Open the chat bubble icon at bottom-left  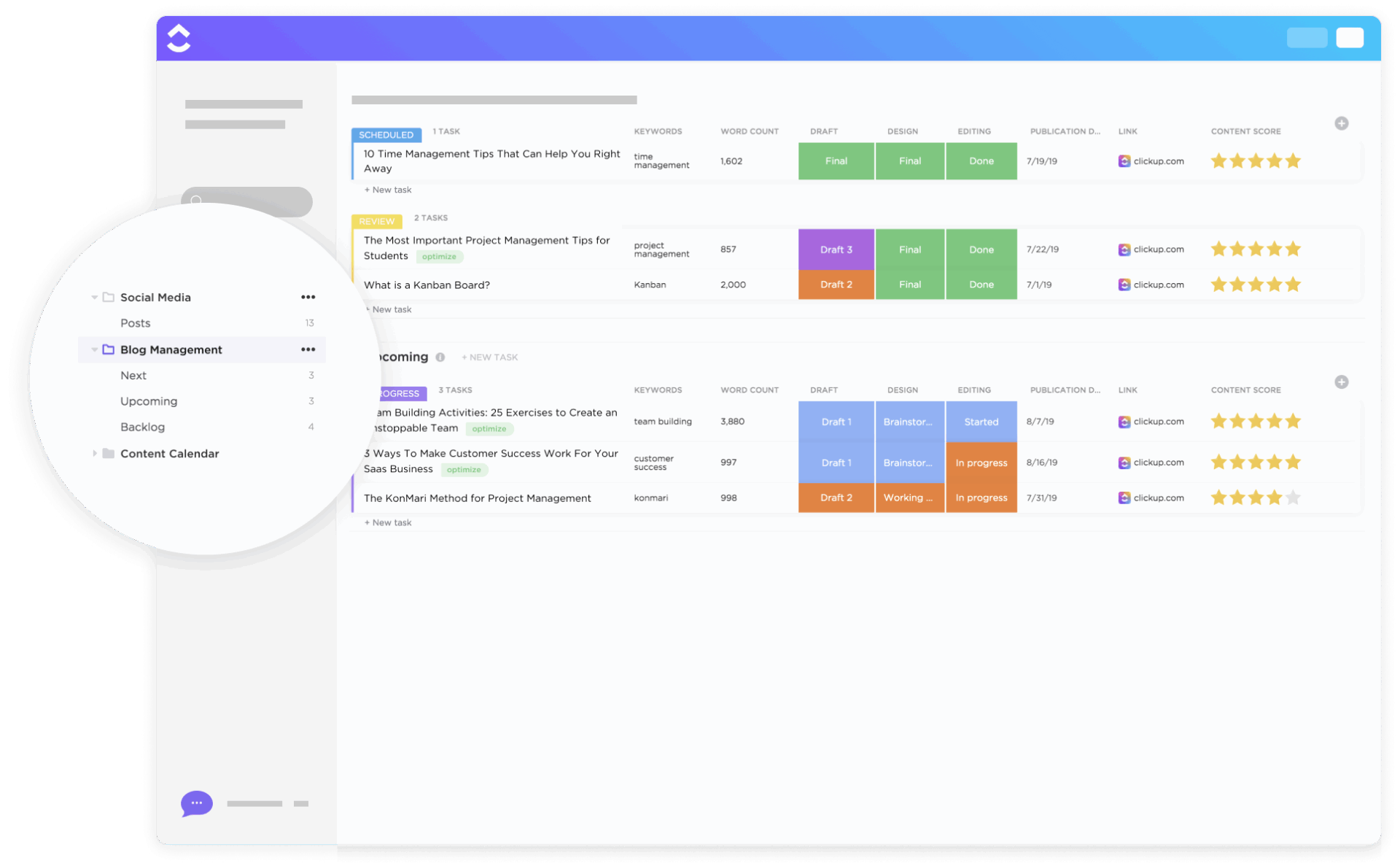click(x=195, y=803)
